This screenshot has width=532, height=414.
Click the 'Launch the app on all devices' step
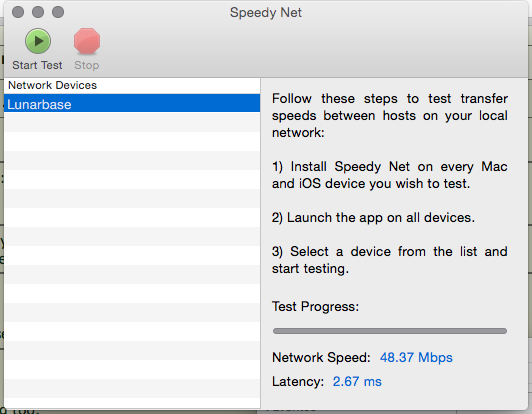point(373,218)
